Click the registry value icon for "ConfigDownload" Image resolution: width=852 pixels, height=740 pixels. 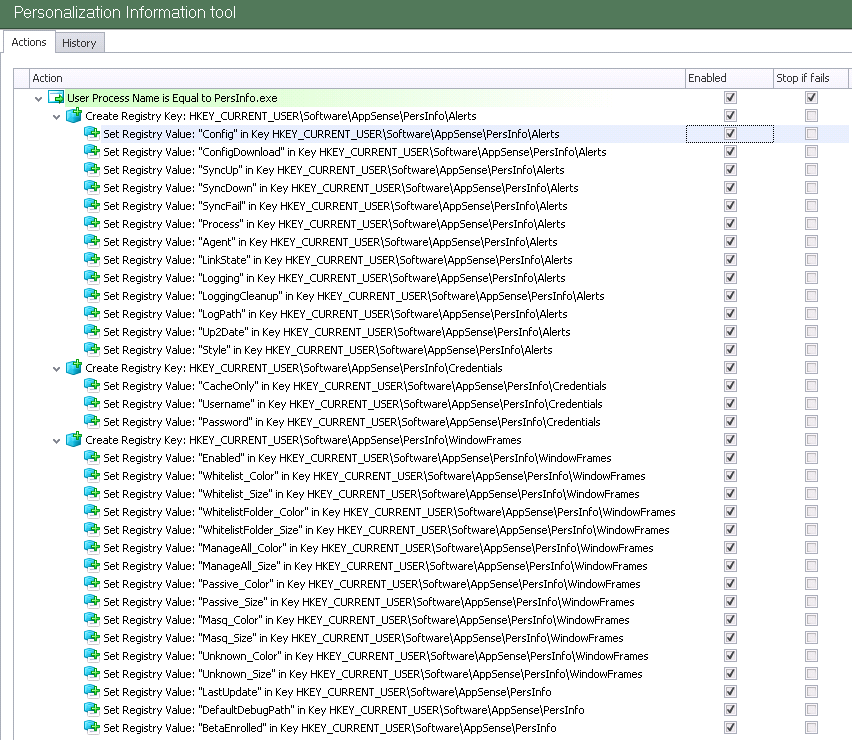click(x=92, y=151)
